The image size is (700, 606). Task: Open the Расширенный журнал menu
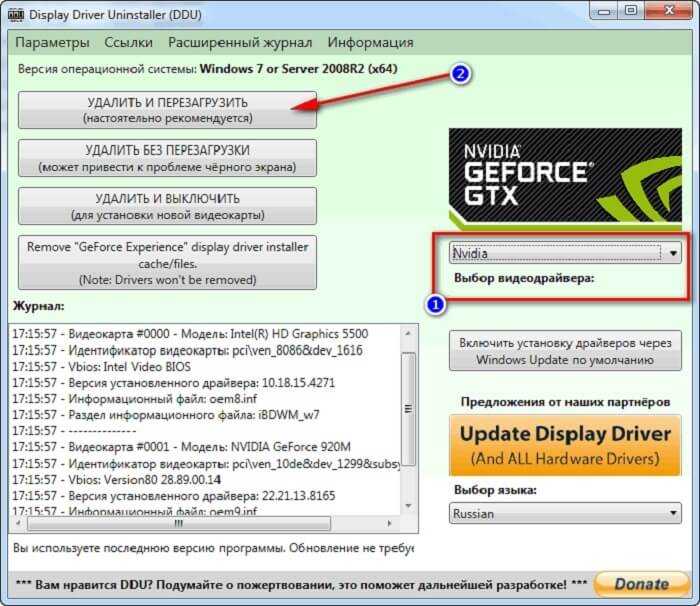click(240, 42)
